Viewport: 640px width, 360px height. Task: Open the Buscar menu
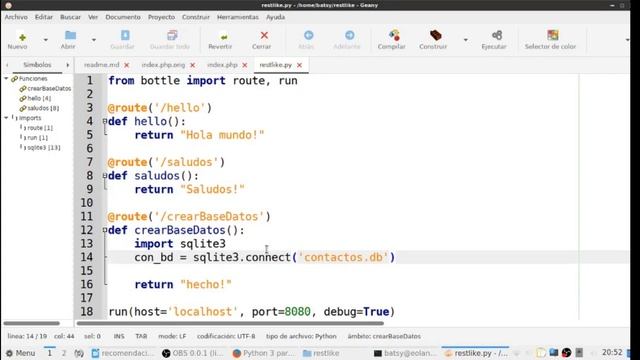click(x=70, y=17)
